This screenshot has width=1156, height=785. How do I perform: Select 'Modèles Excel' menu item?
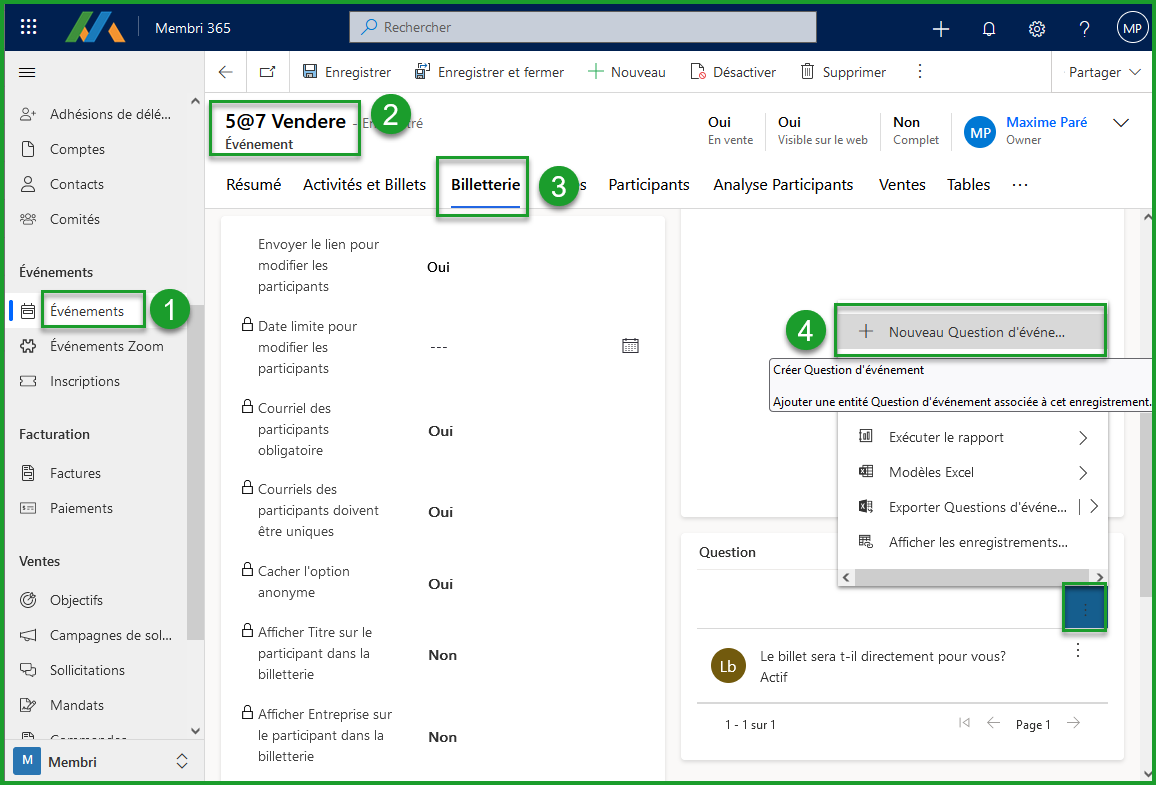point(930,472)
